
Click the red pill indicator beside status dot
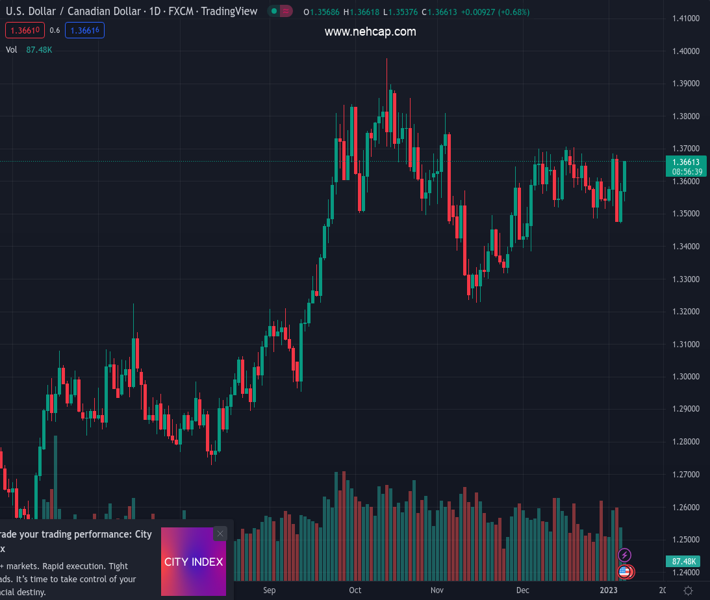(x=286, y=11)
